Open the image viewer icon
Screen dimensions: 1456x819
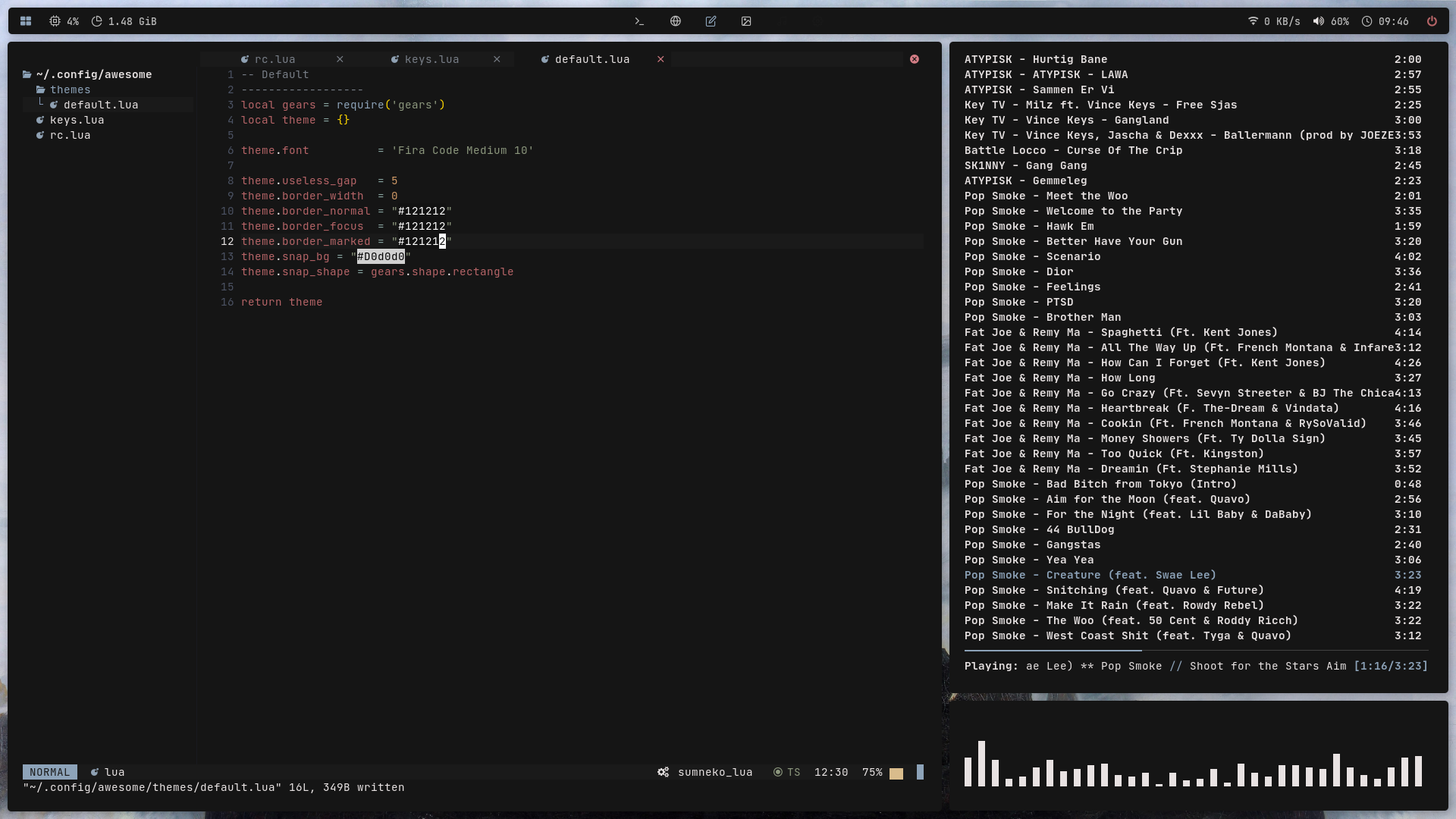coord(746,21)
